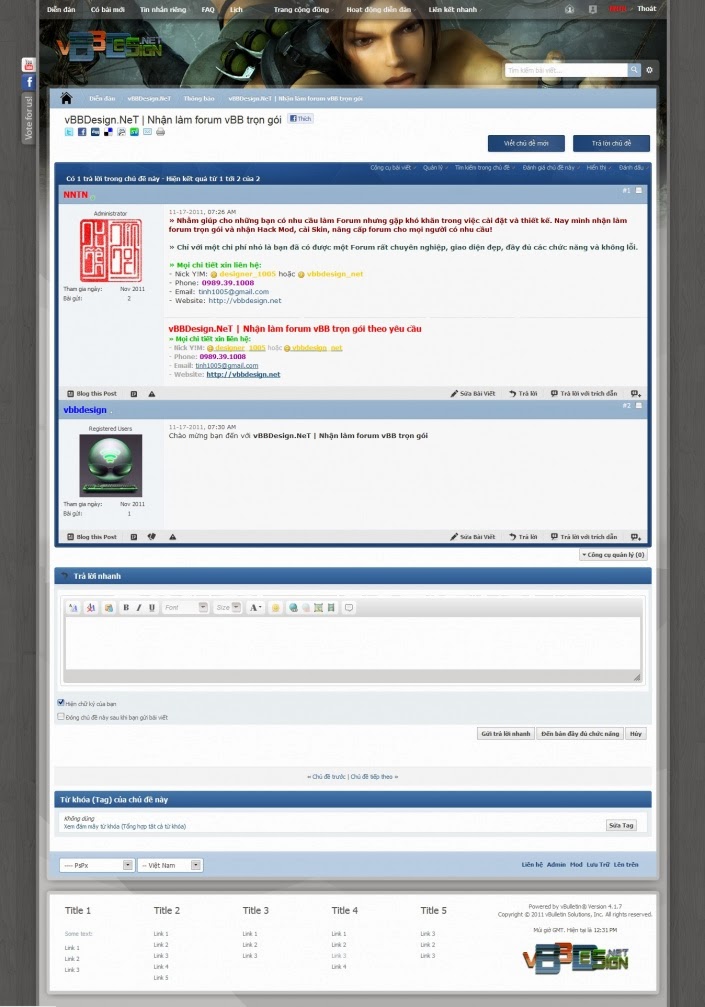Image resolution: width=705 pixels, height=1007 pixels.
Task: Print thread using printer icon
Action: tap(161, 132)
